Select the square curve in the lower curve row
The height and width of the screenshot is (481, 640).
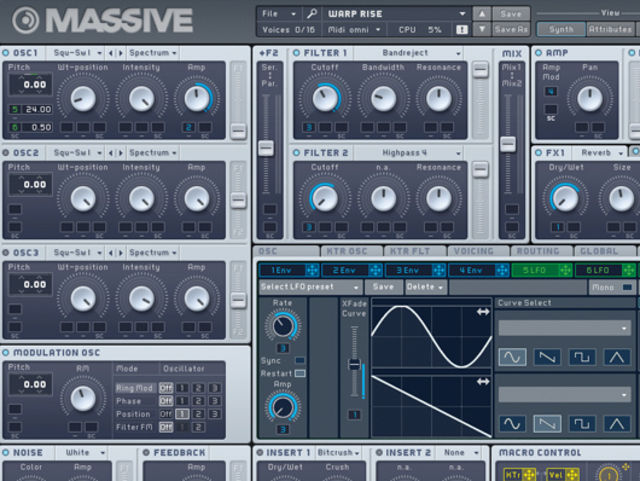pyautogui.click(x=582, y=423)
